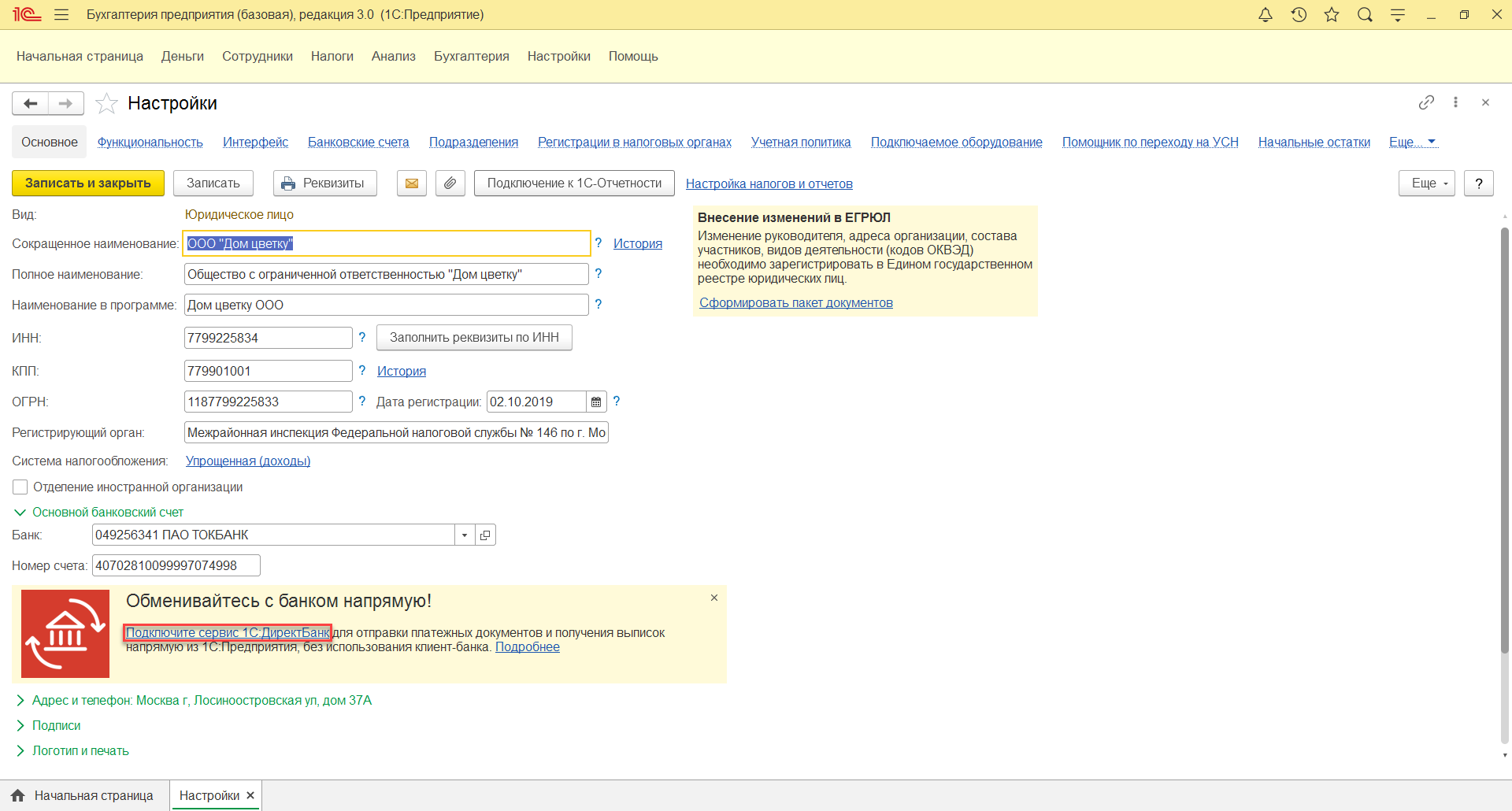This screenshot has width=1512, height=811.
Task: Open the История link next to КПП
Action: 402,372
